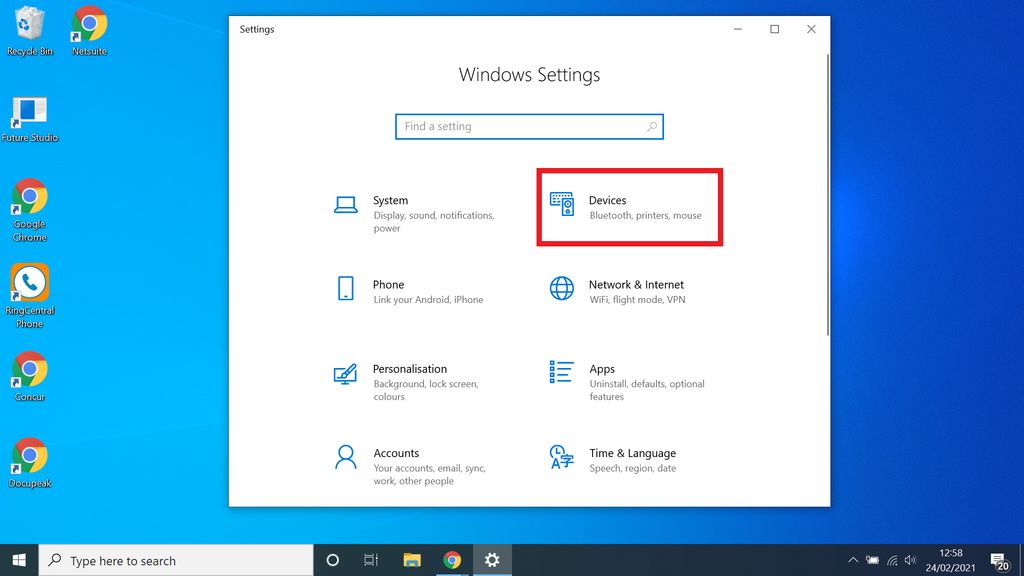The height and width of the screenshot is (576, 1024).
Task: Expand hidden icons in the system tray
Action: pyautogui.click(x=853, y=560)
